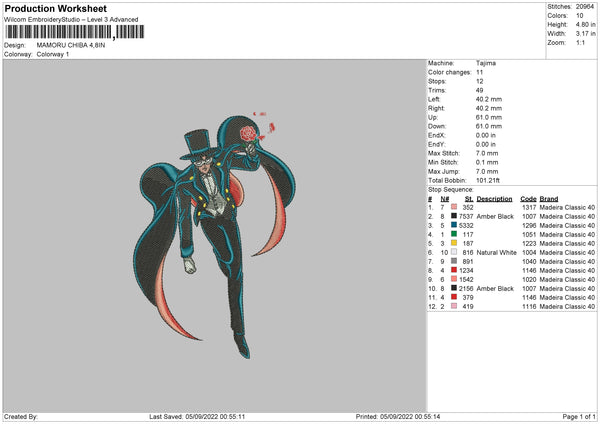This screenshot has height=424, width=600.
Task: Select 'Amber Black' description in stop row 10
Action: coord(495,289)
